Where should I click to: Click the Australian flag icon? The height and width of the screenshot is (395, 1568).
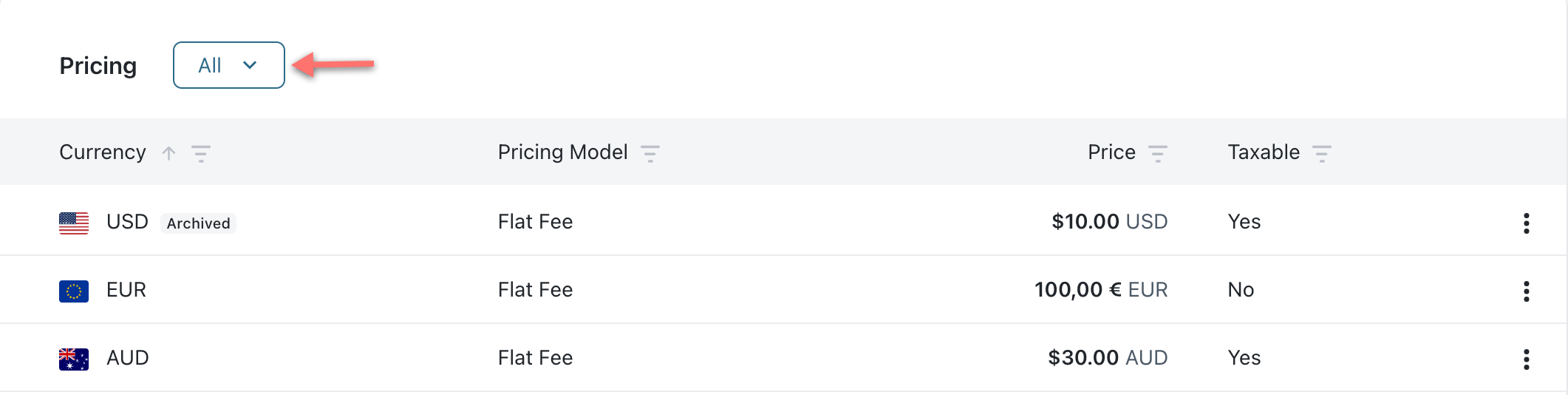[x=74, y=359]
